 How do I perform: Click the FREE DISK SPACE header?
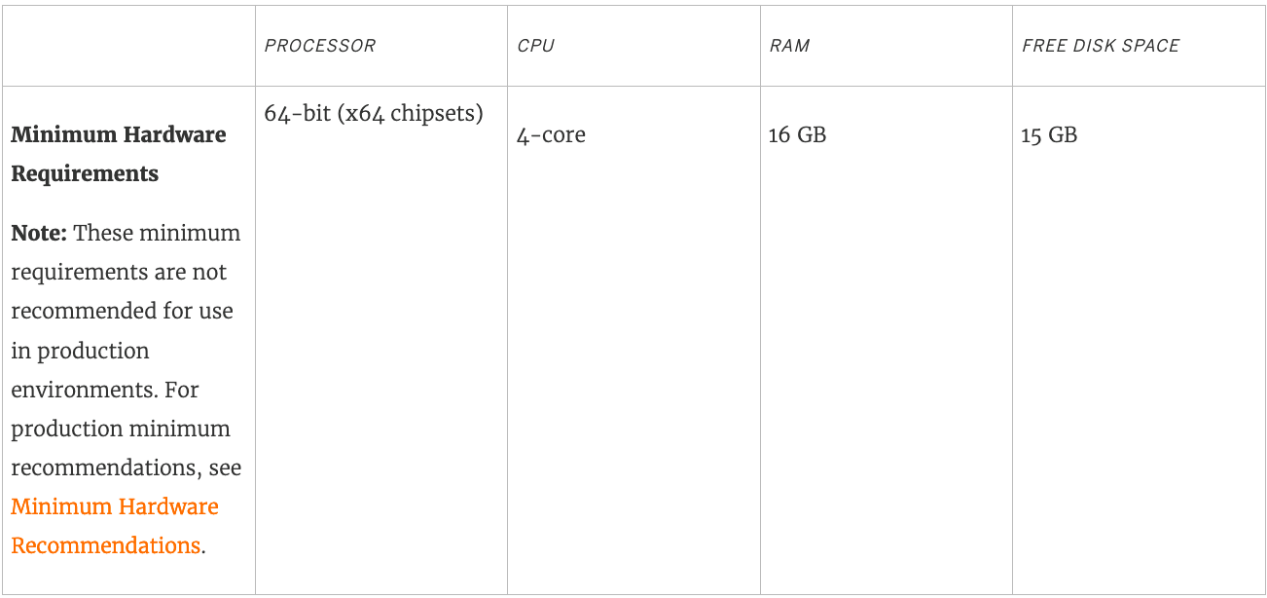point(1100,46)
